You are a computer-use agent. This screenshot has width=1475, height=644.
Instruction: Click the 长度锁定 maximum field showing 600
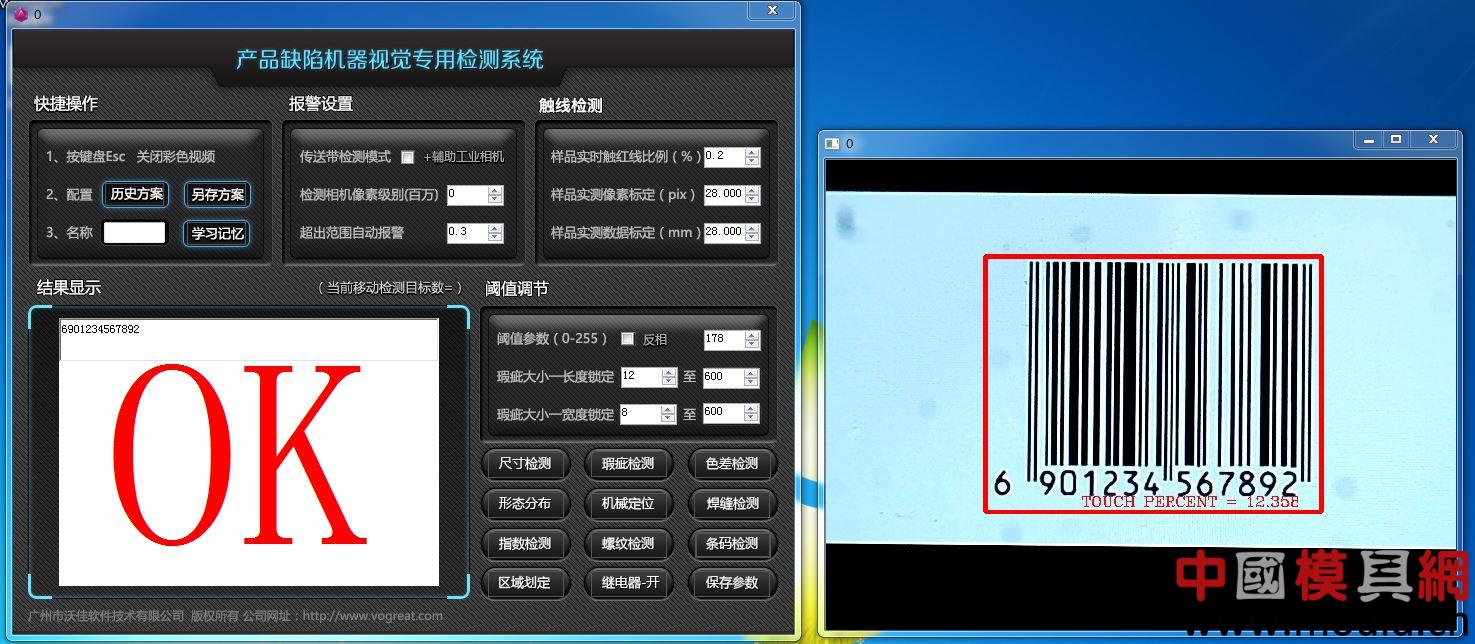coord(724,377)
